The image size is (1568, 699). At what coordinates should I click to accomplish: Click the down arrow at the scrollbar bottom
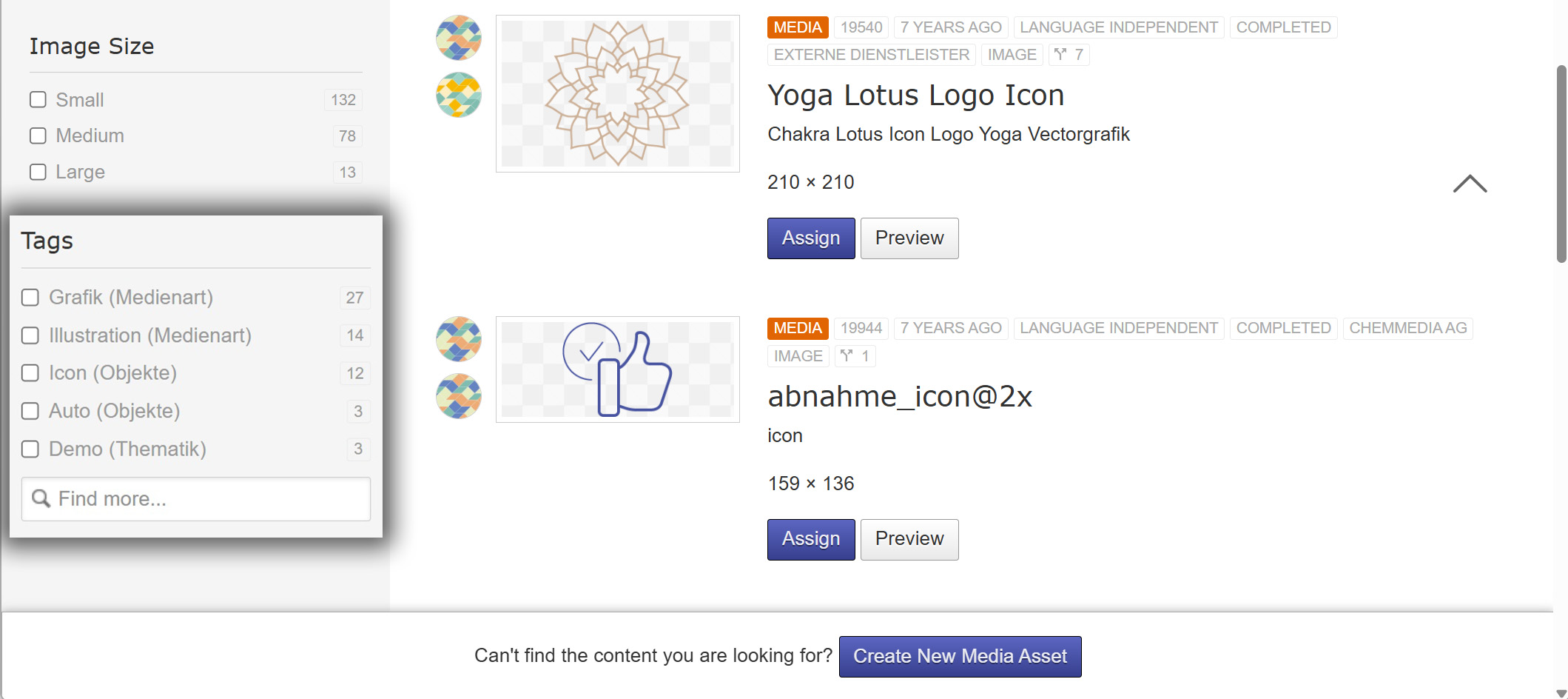(x=1561, y=692)
